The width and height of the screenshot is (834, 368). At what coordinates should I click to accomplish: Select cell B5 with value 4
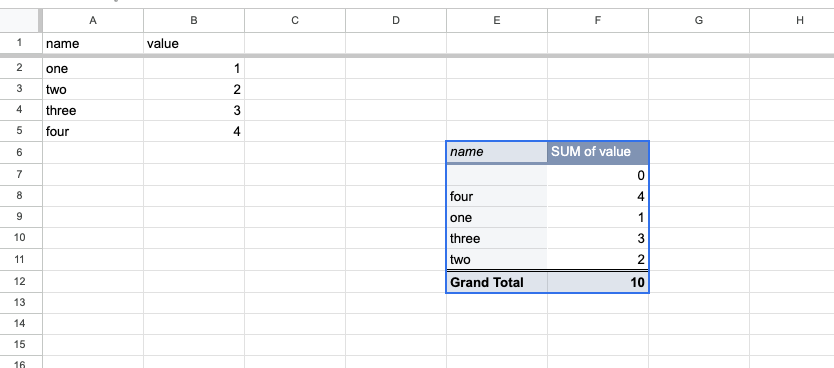194,131
